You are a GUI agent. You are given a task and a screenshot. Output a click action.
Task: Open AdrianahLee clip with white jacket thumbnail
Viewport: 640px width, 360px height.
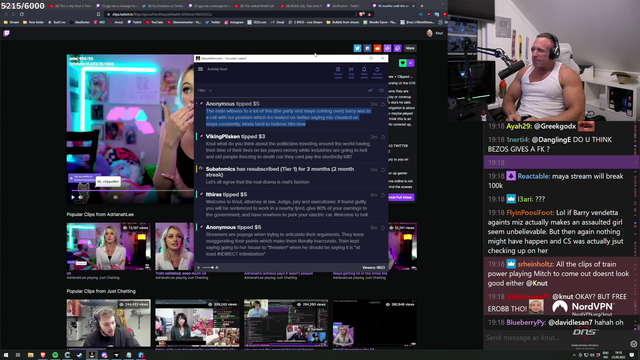pos(109,247)
